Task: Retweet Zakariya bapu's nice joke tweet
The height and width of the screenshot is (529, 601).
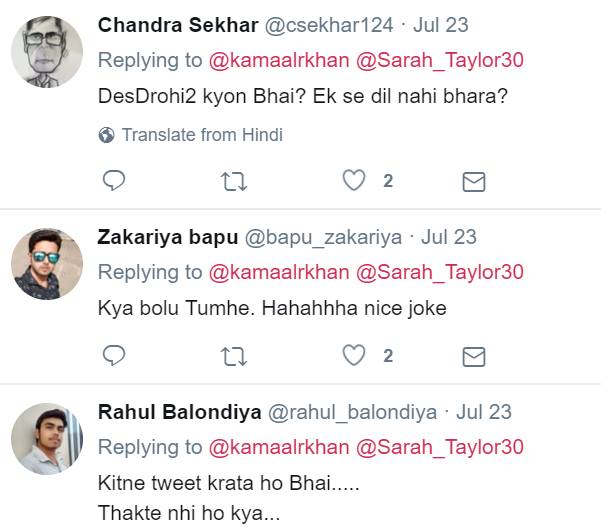Action: (233, 355)
